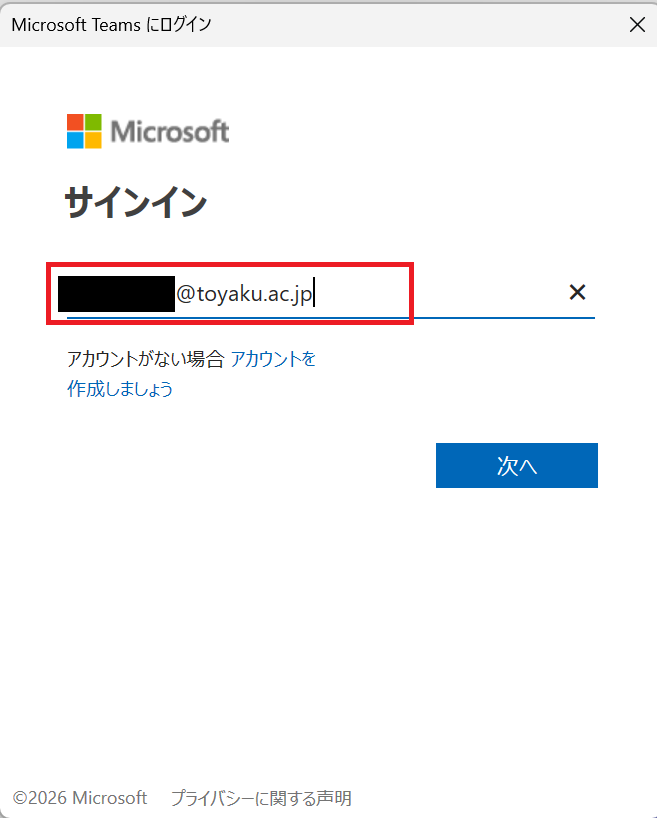The width and height of the screenshot is (657, 818).
Task: Click the blacked-out username portion of the email
Action: [116, 294]
